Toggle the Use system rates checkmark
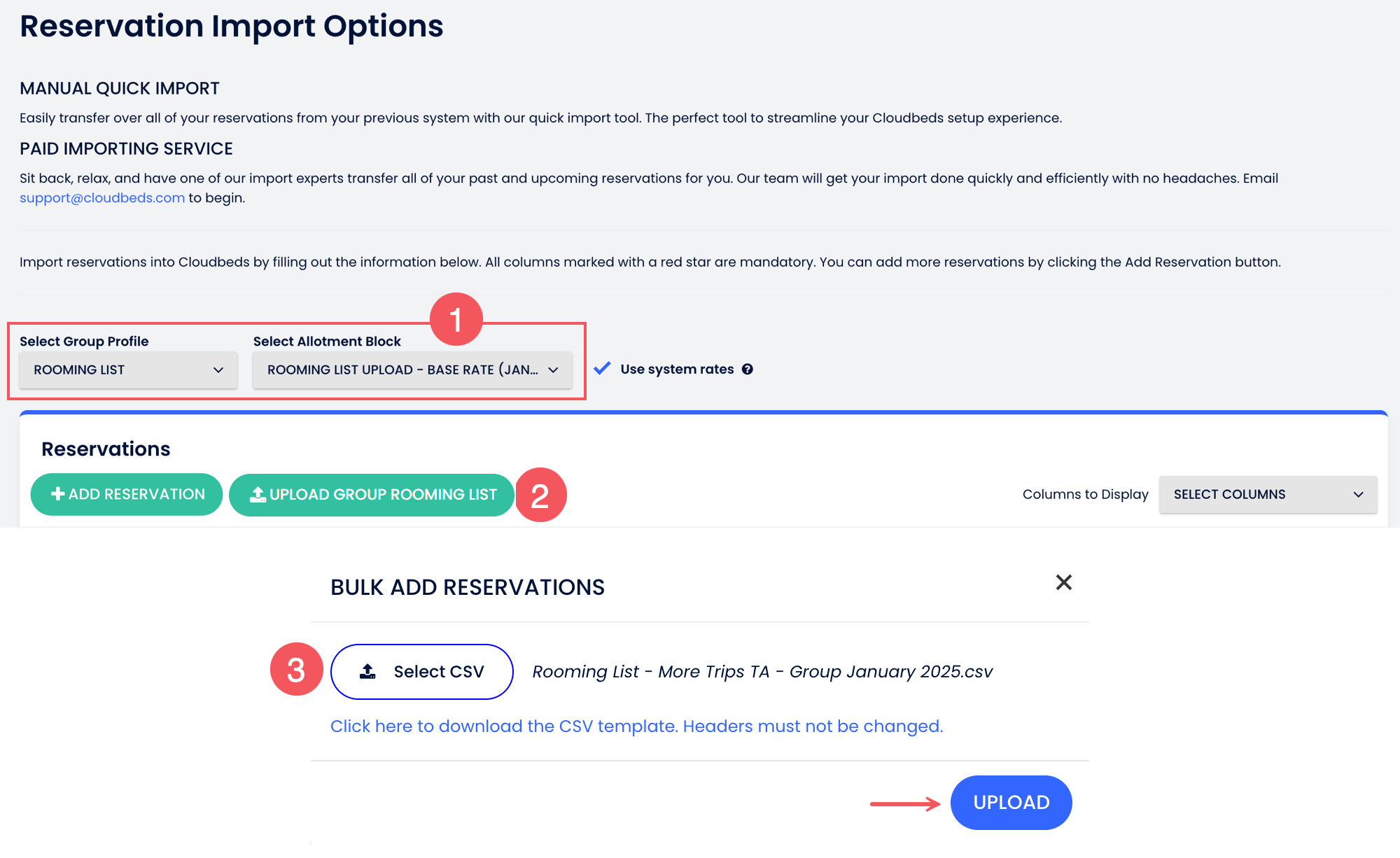The image size is (1400, 858). (x=602, y=369)
